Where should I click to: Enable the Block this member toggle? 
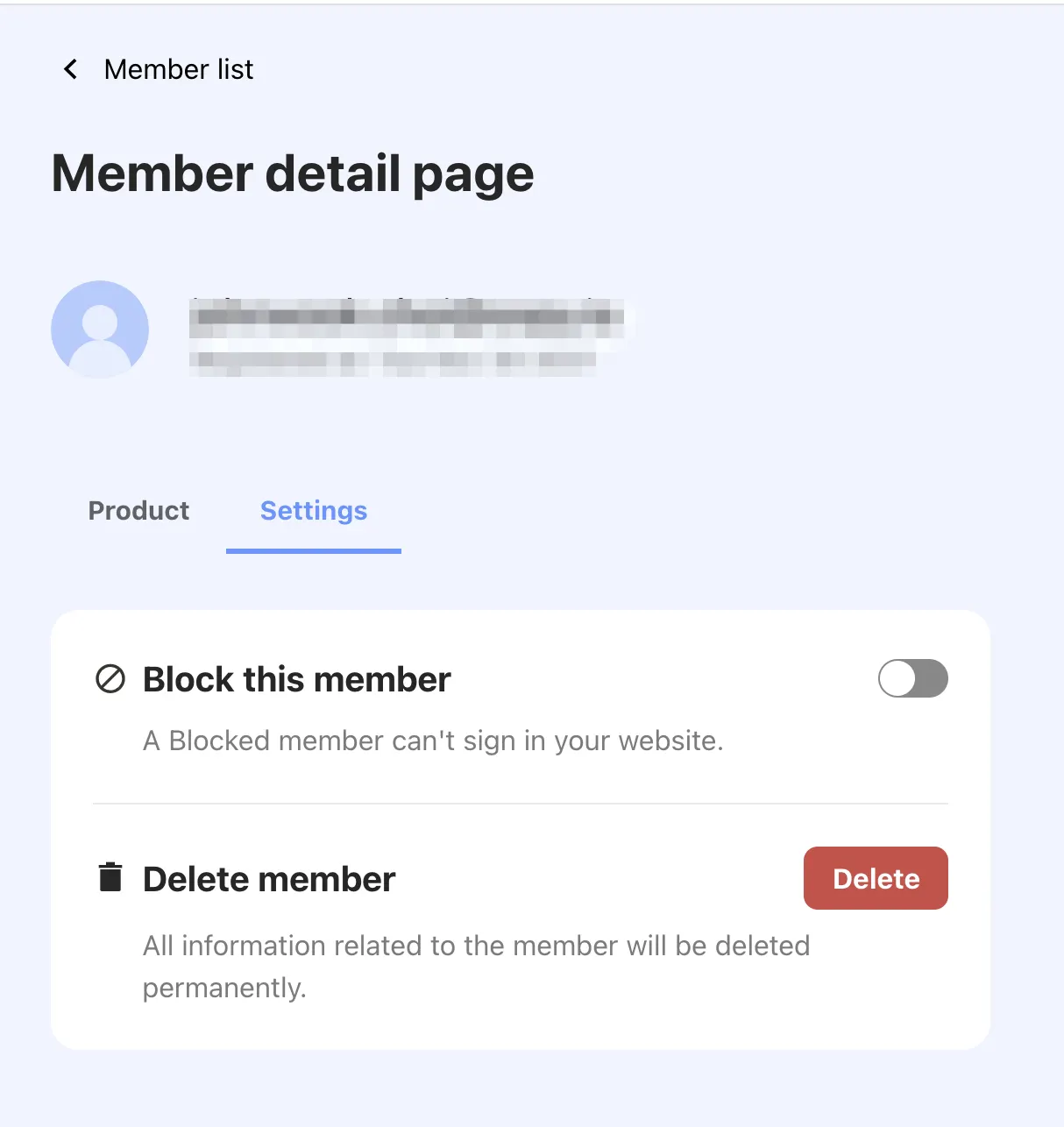(x=912, y=678)
